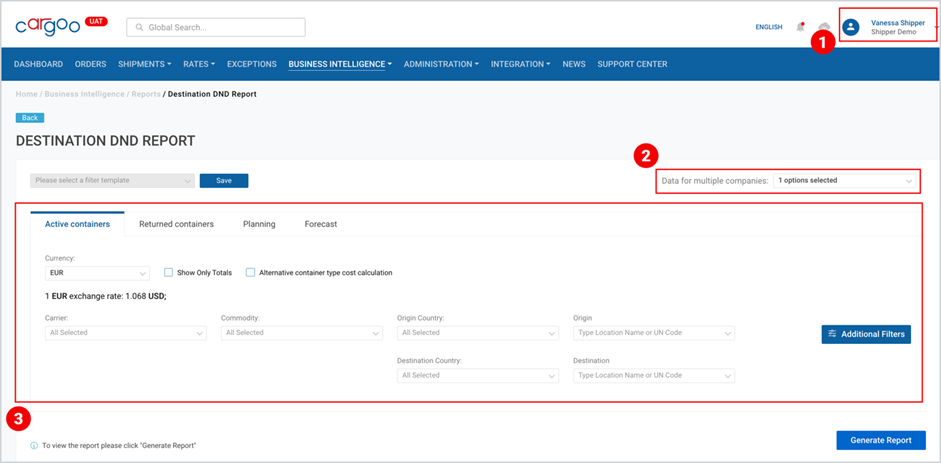
Task: Go to Dashboard in navigation
Action: coord(38,64)
